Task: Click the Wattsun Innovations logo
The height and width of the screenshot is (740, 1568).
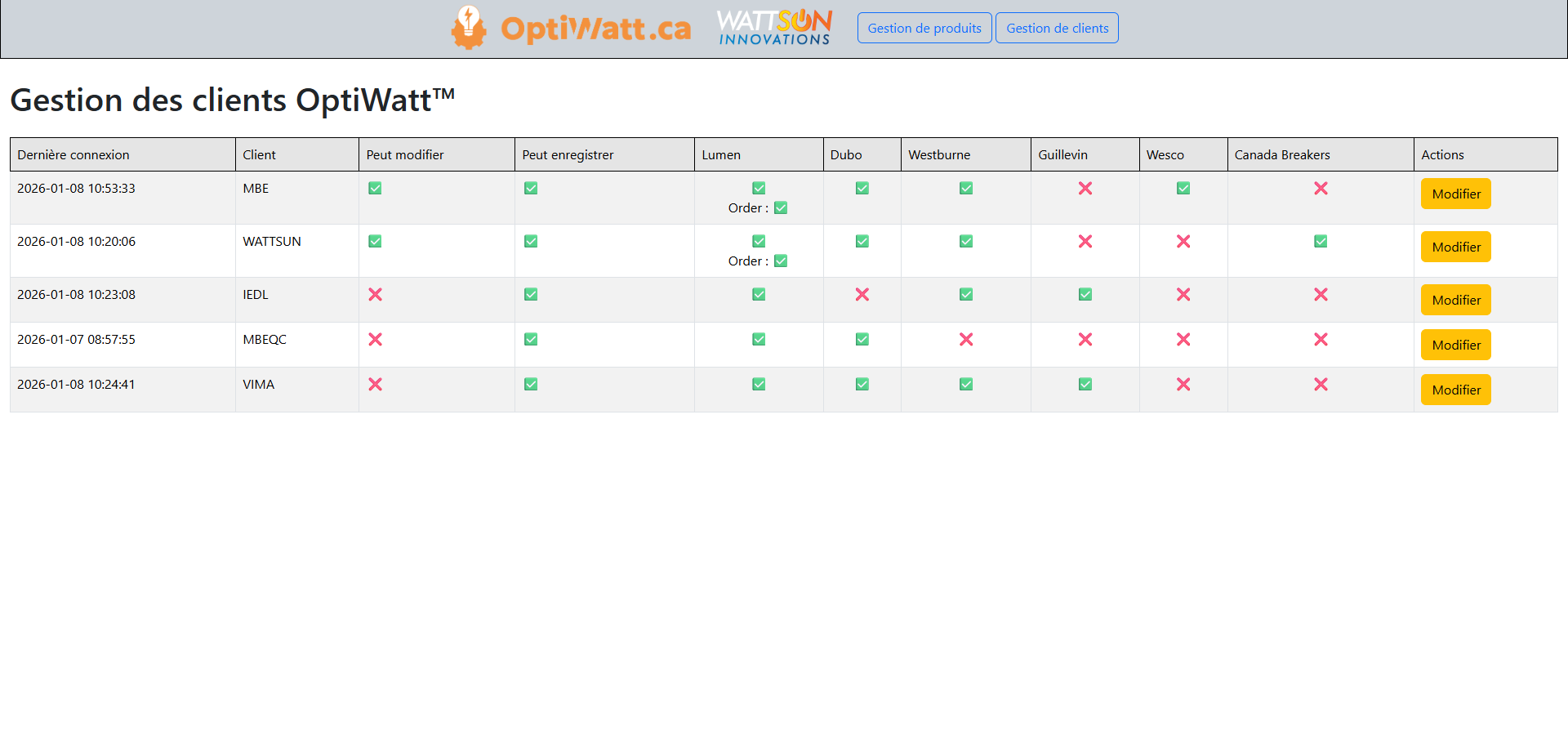Action: click(774, 28)
